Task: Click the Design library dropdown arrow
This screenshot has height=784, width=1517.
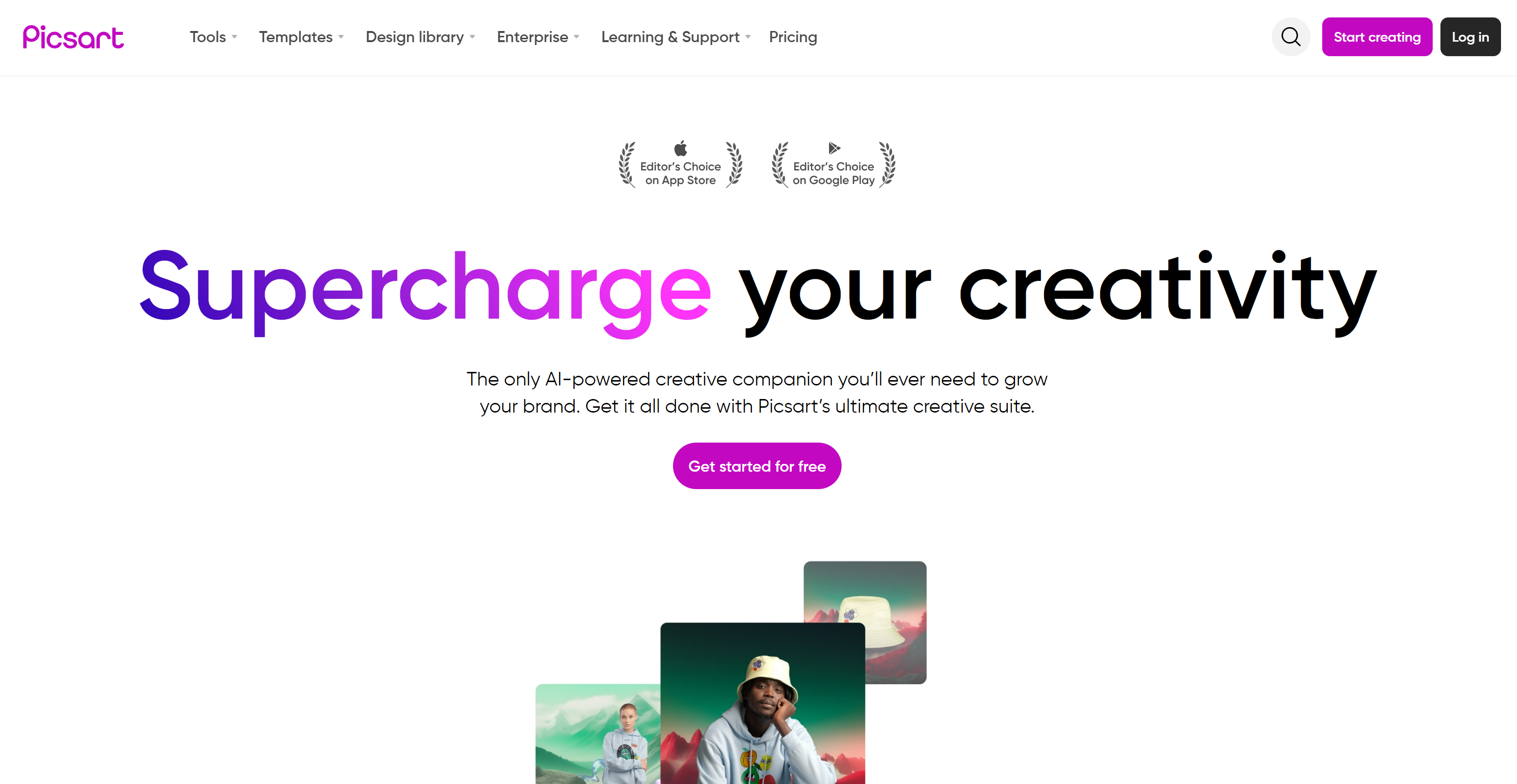Action: pos(472,37)
